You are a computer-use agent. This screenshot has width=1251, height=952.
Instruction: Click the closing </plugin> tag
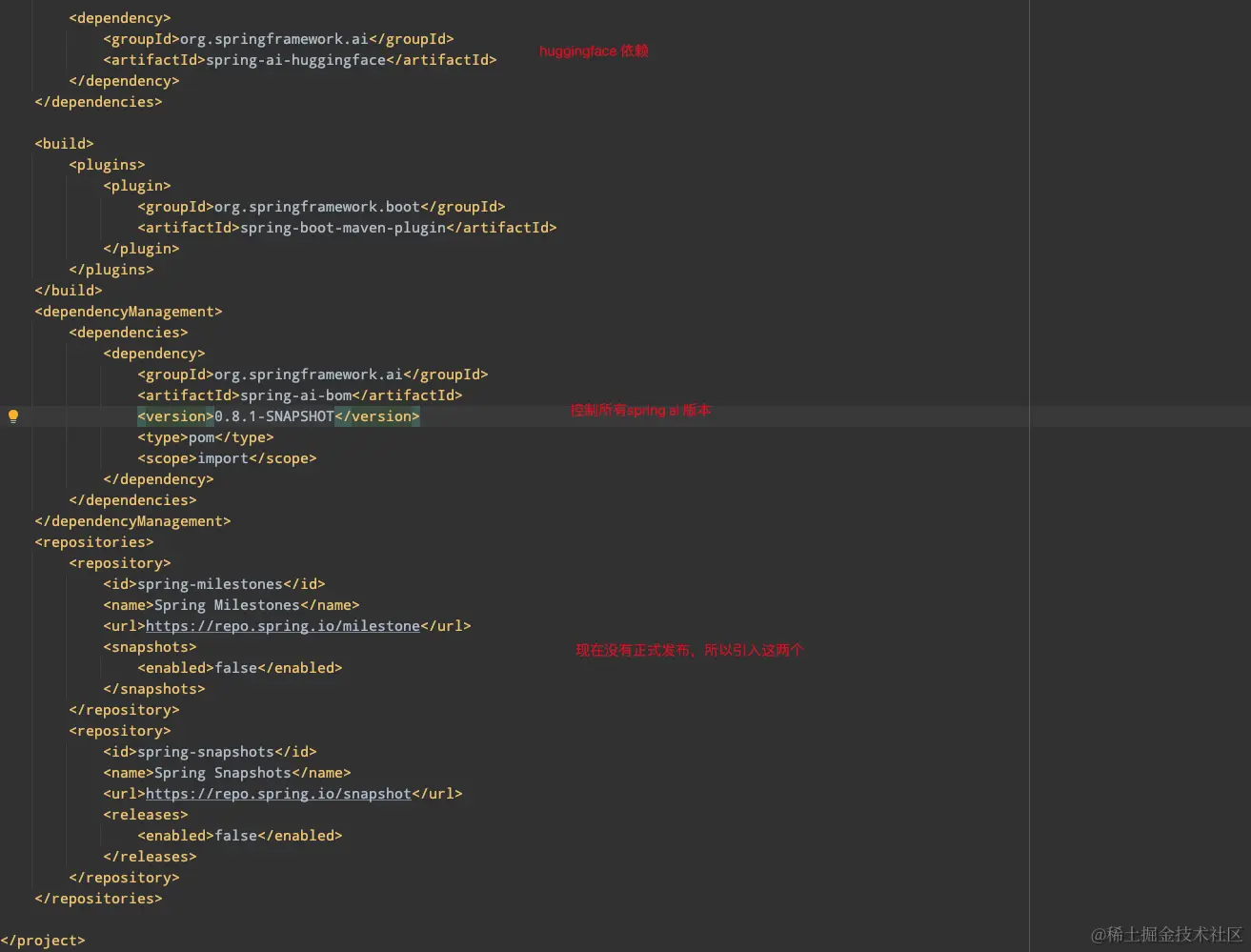[x=141, y=249]
